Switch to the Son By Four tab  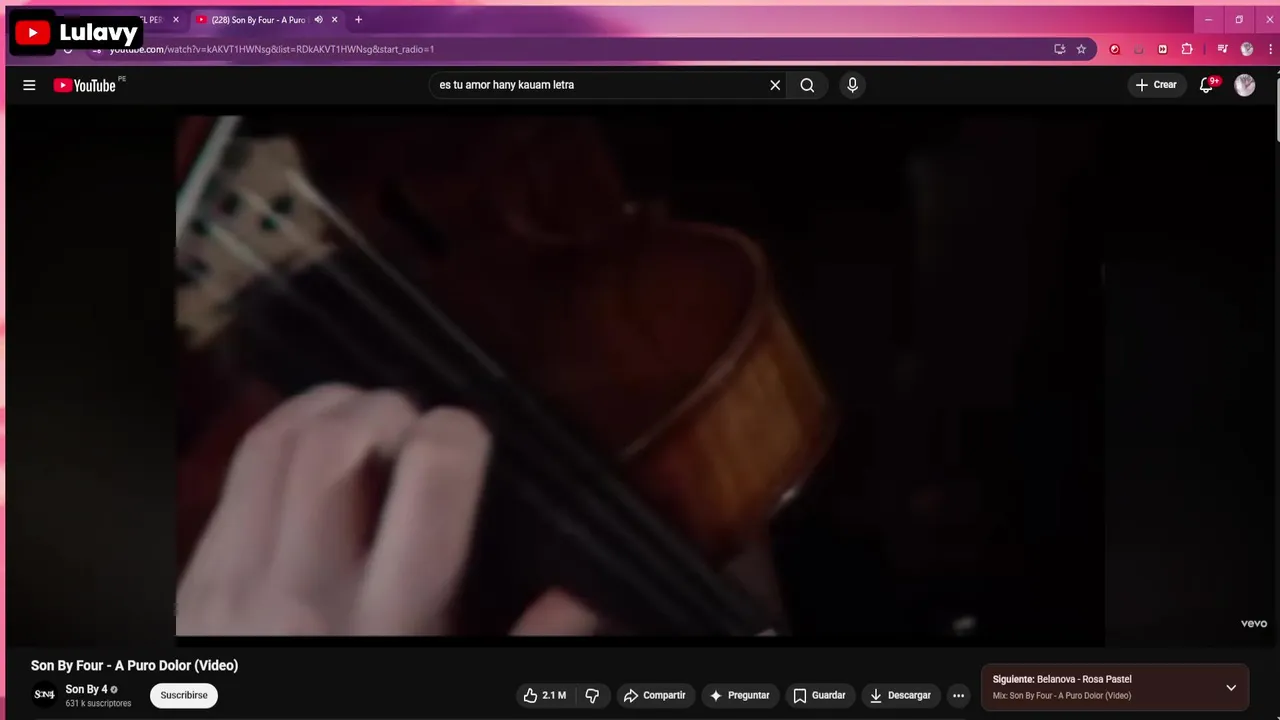click(x=258, y=19)
